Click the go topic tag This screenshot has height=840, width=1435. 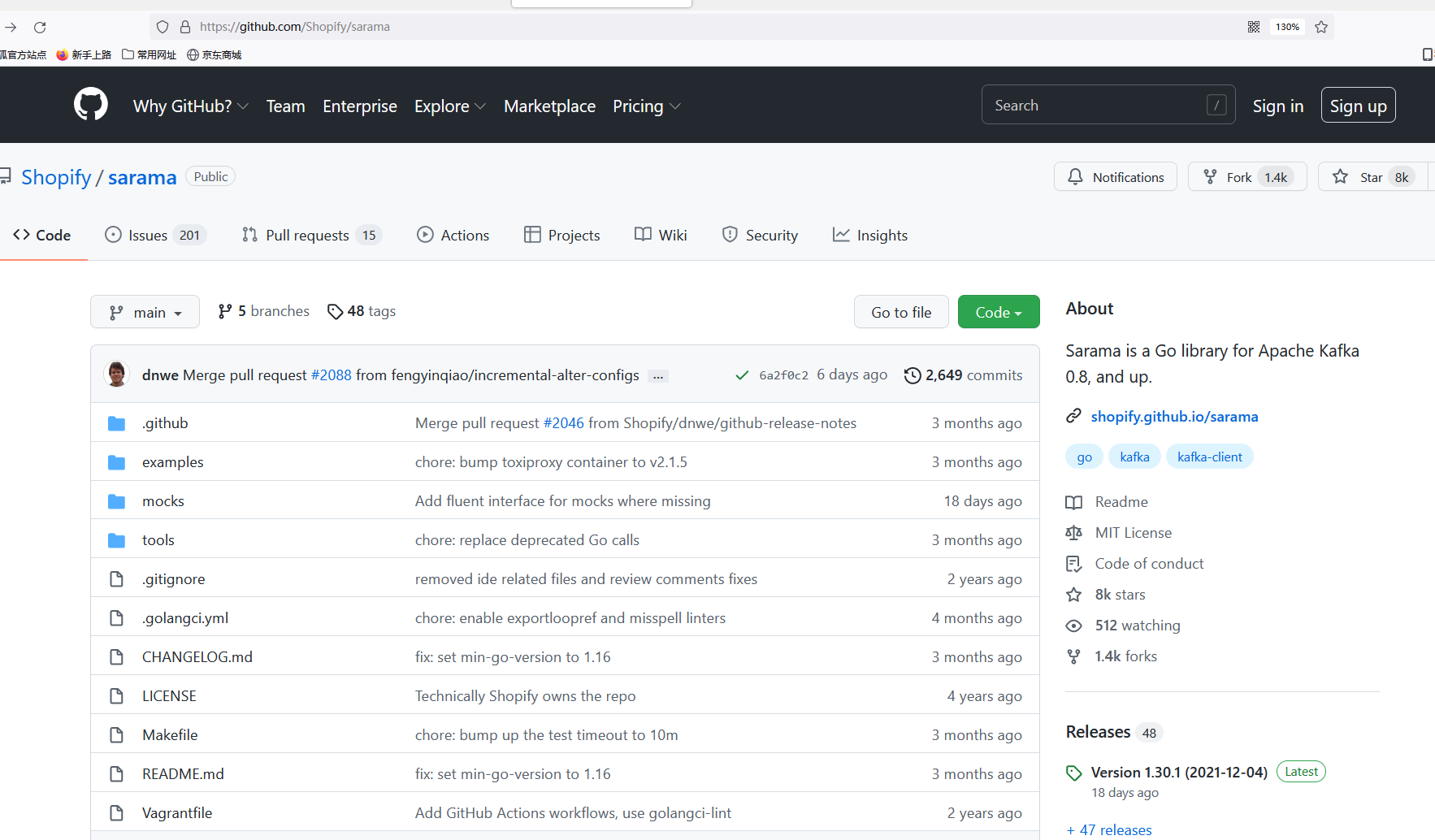[x=1084, y=457]
